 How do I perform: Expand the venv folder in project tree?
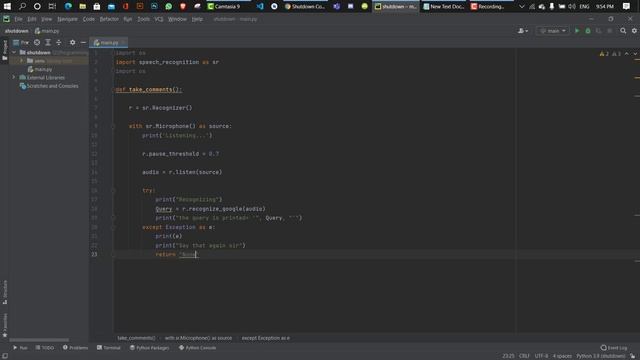click(21, 61)
